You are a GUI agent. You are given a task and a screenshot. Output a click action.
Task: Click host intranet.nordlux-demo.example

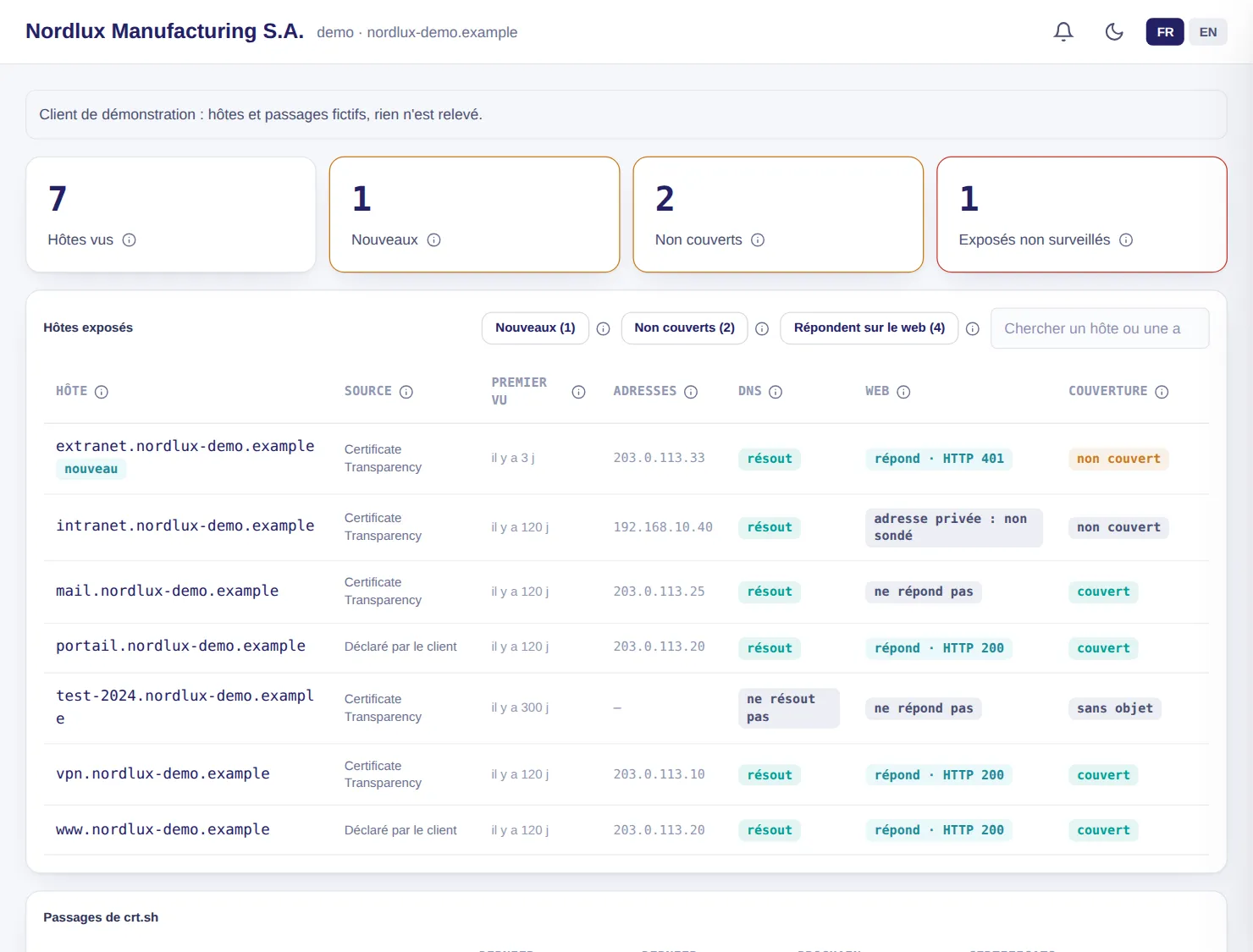185,526
